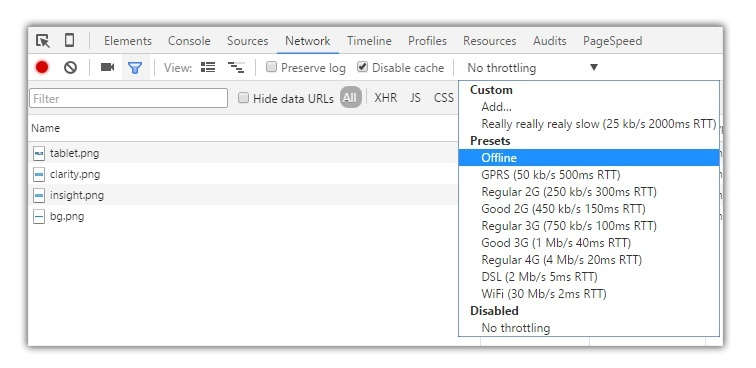Open the Network tab

[308, 41]
